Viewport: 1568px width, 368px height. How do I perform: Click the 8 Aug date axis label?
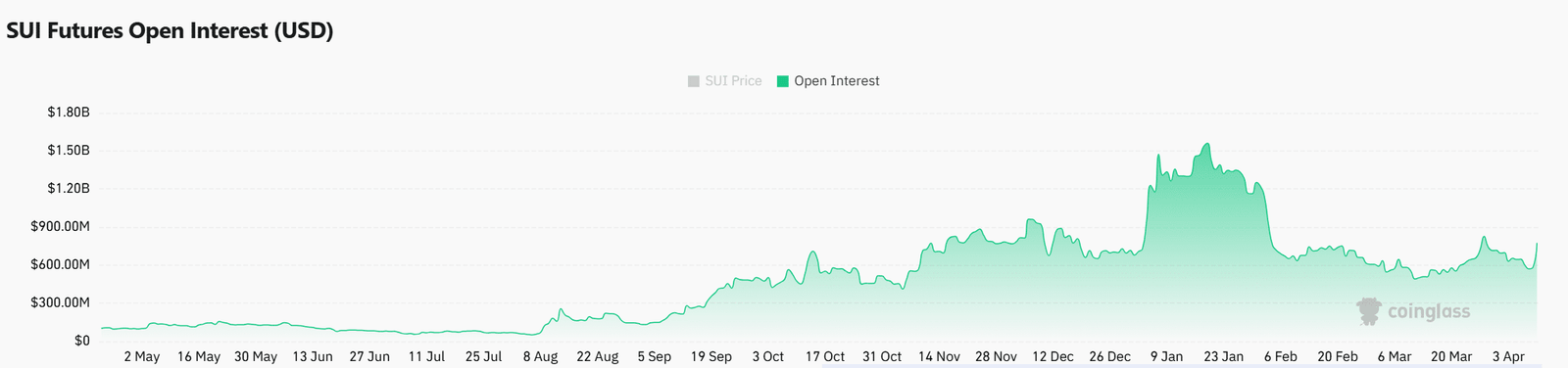pyautogui.click(x=540, y=357)
